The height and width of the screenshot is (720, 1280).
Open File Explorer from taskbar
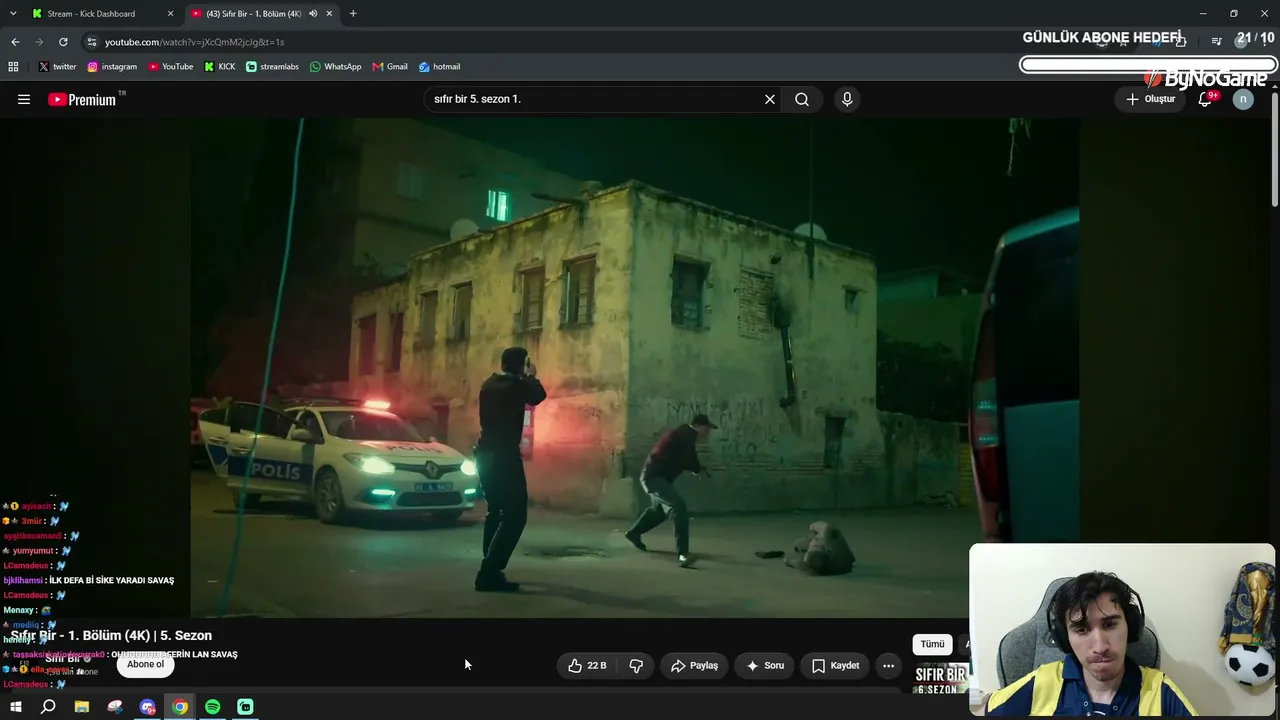[x=82, y=707]
